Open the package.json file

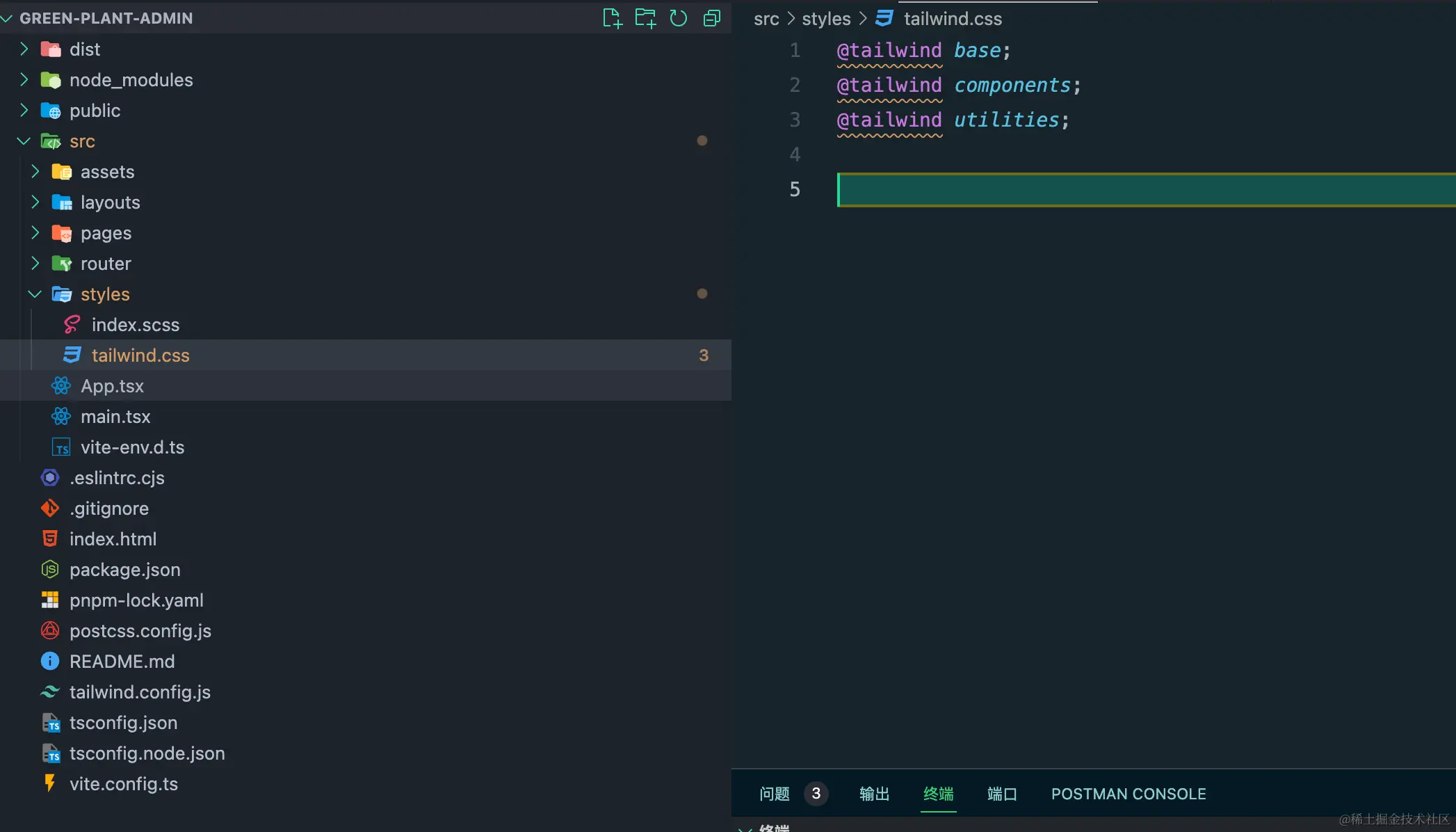pyautogui.click(x=125, y=570)
